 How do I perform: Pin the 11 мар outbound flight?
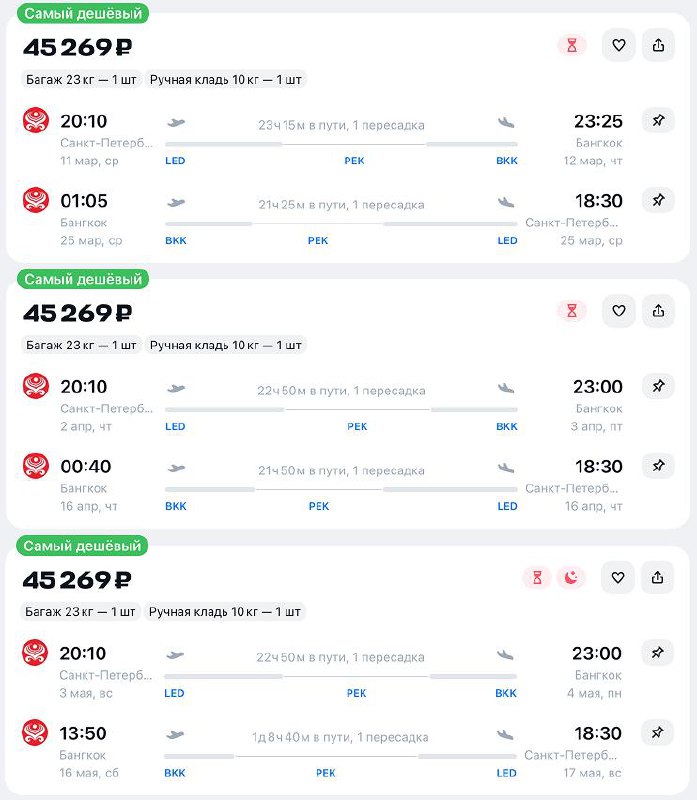tap(658, 121)
